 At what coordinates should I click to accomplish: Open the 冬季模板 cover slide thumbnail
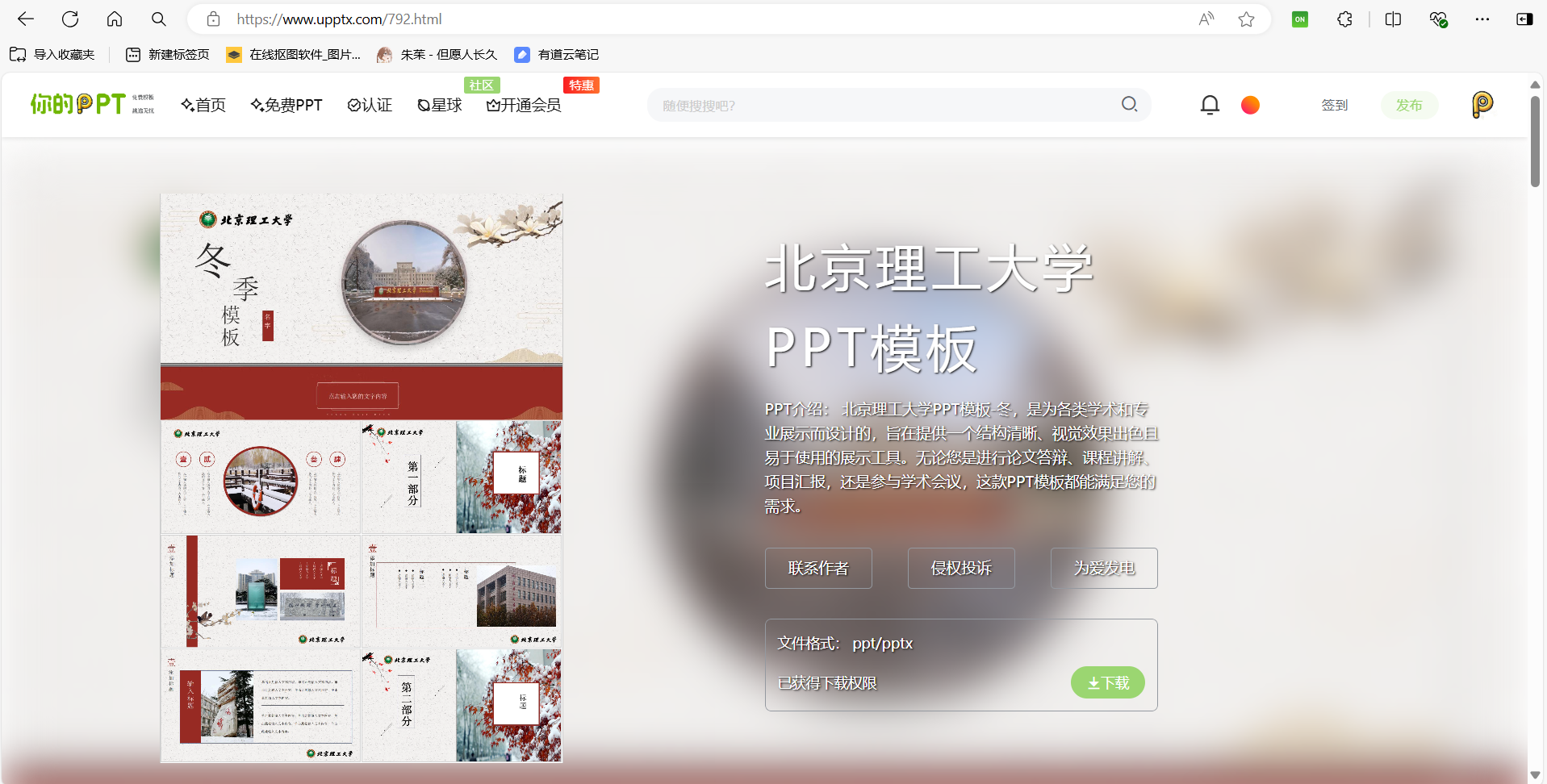[x=362, y=278]
